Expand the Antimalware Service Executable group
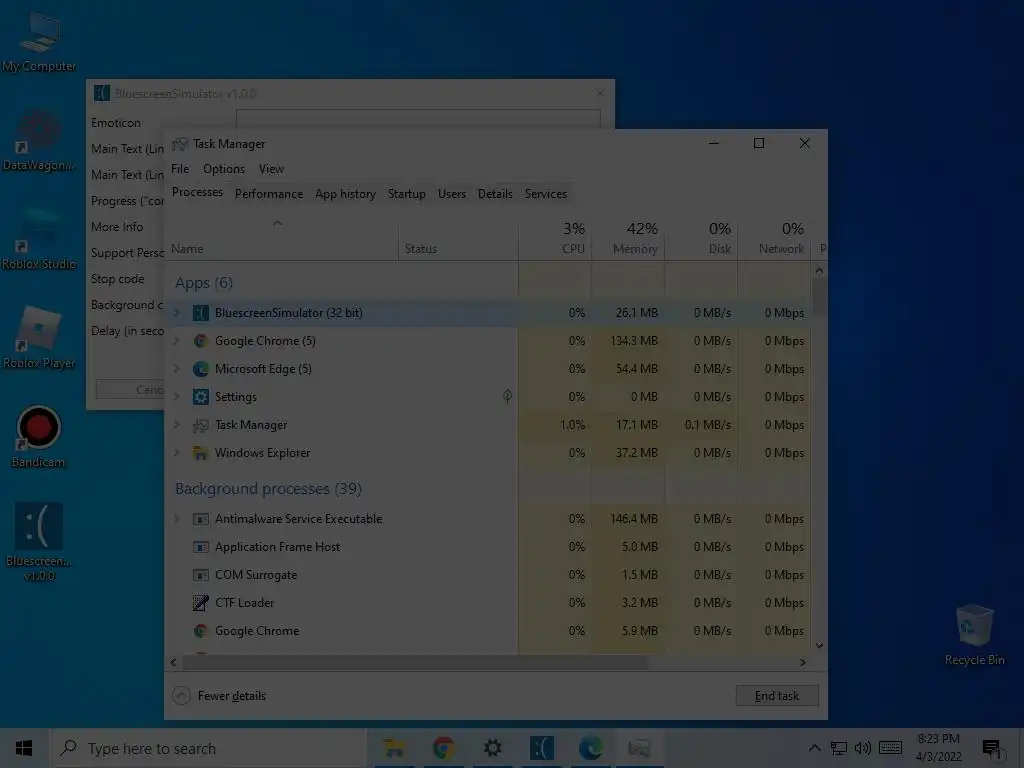1024x768 pixels. point(176,519)
